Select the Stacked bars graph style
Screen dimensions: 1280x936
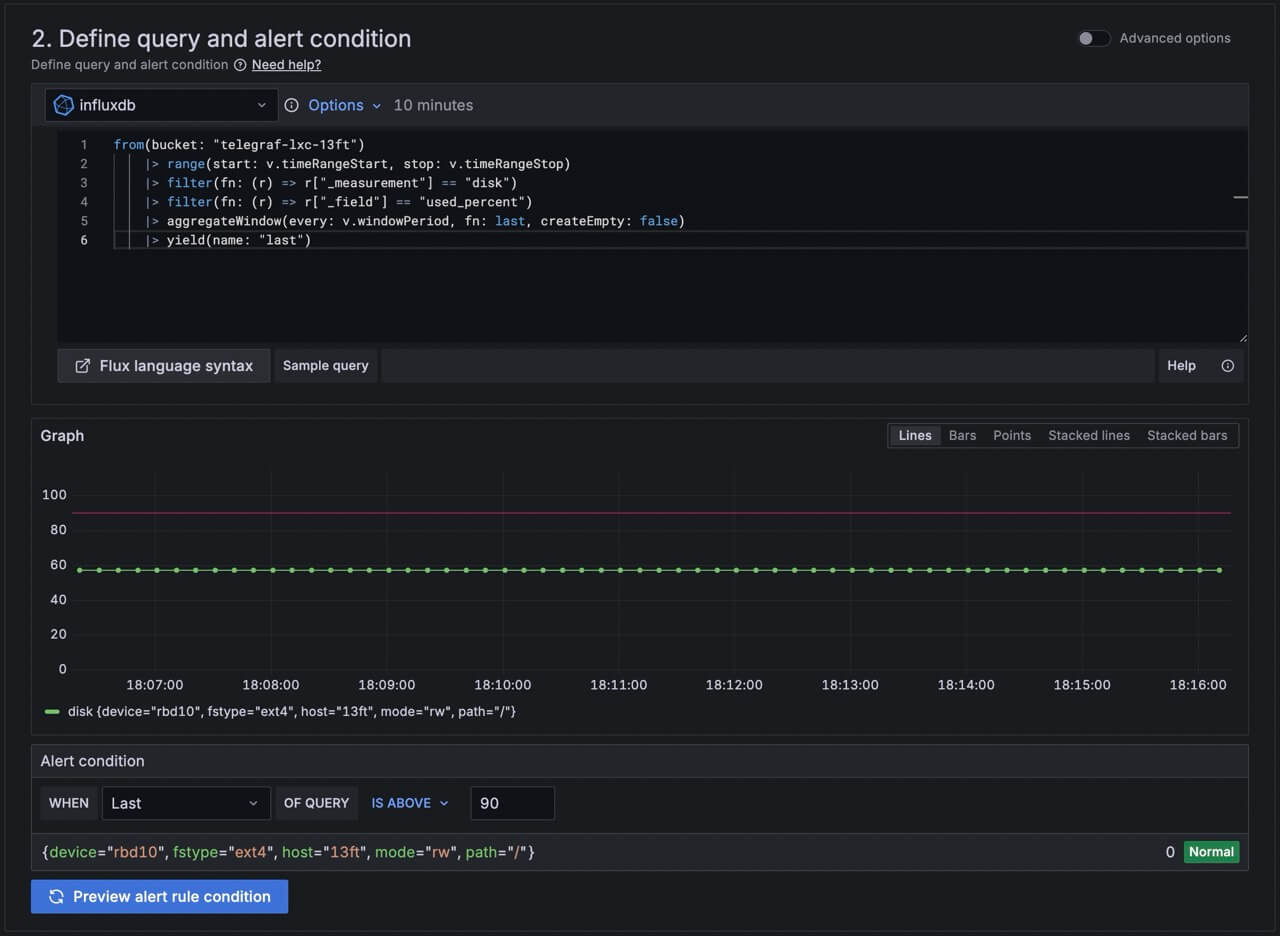pos(1186,436)
